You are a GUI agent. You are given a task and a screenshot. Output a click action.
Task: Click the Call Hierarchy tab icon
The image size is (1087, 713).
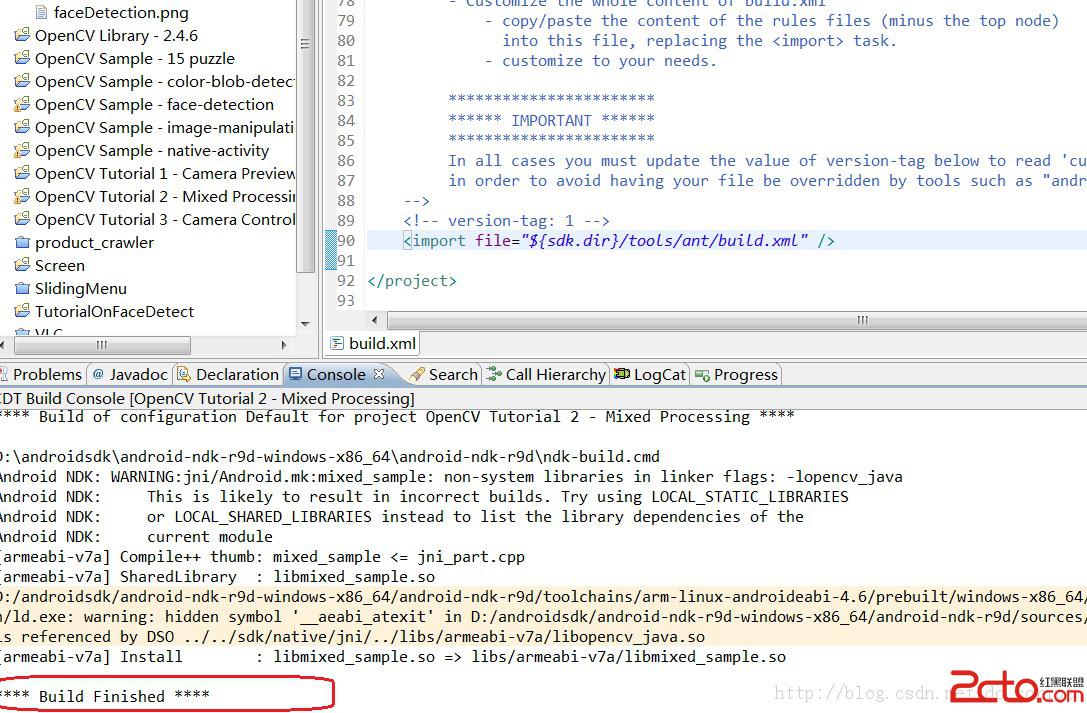[x=494, y=374]
